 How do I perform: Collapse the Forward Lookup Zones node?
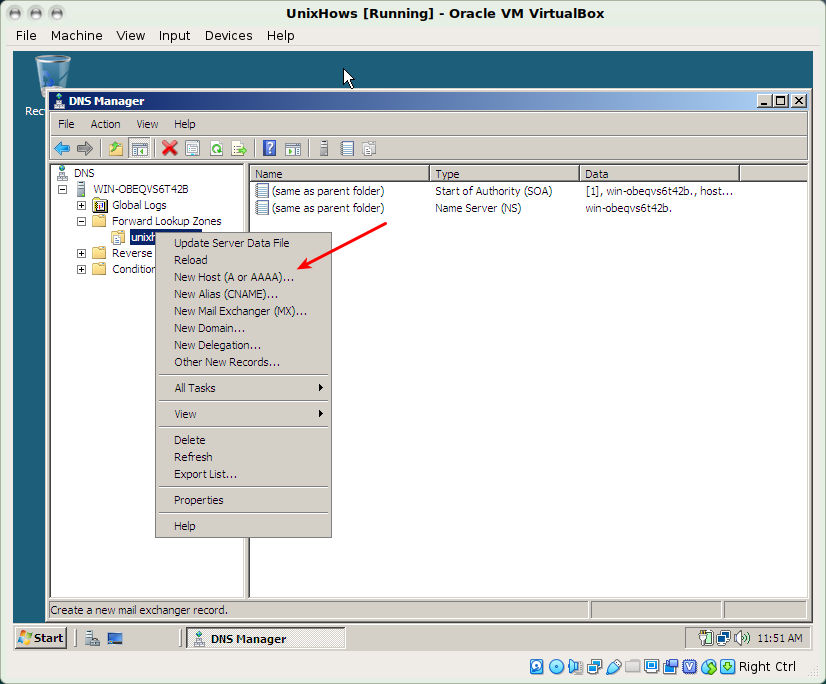[x=82, y=221]
